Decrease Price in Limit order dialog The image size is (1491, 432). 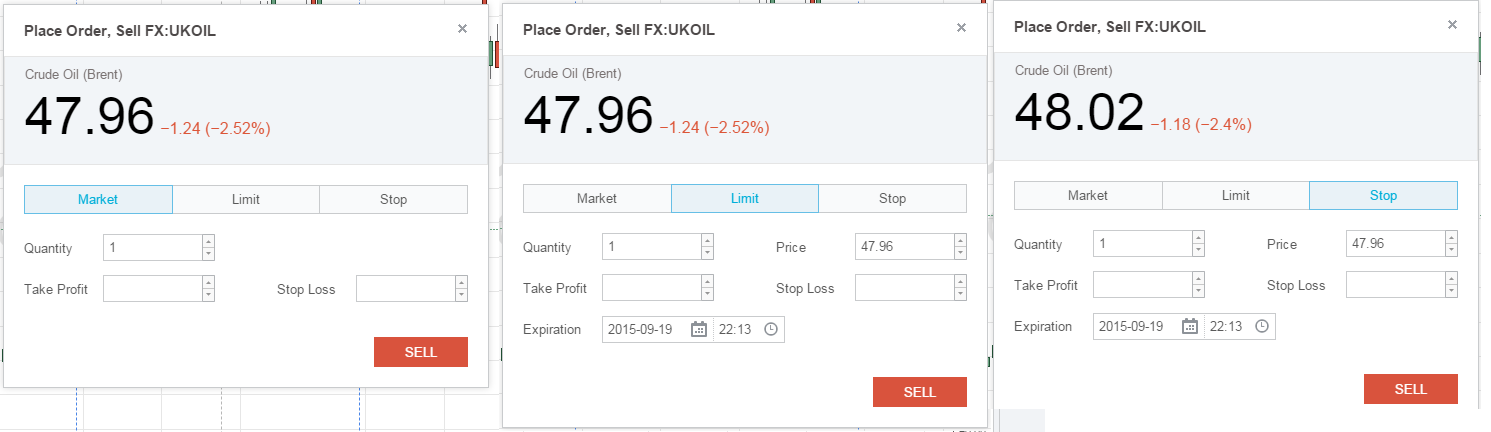(960, 253)
